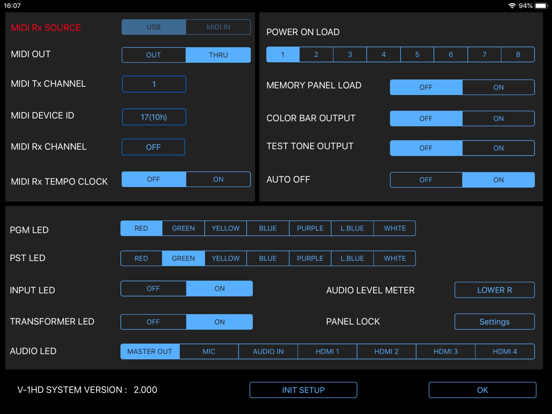The height and width of the screenshot is (414, 552).
Task: Choose YELLOW for PST LED
Action: pos(226,258)
